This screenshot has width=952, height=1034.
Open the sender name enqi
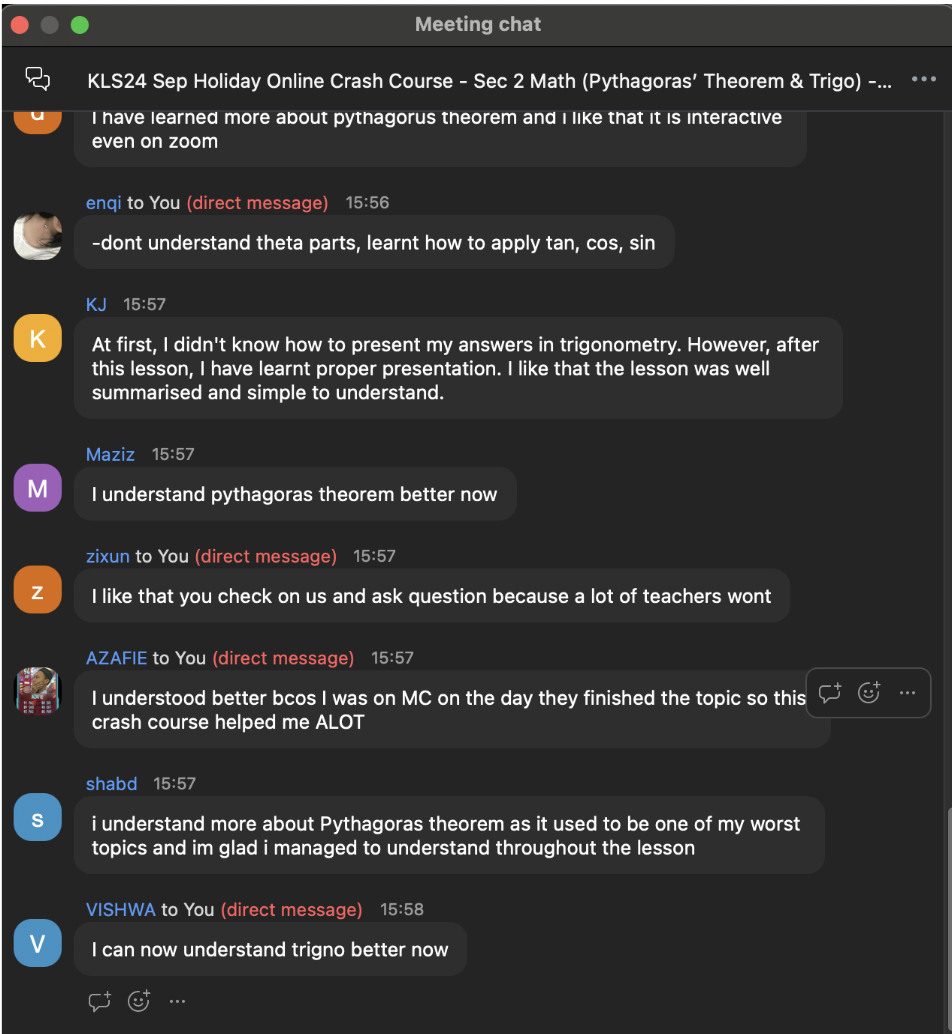pos(104,202)
